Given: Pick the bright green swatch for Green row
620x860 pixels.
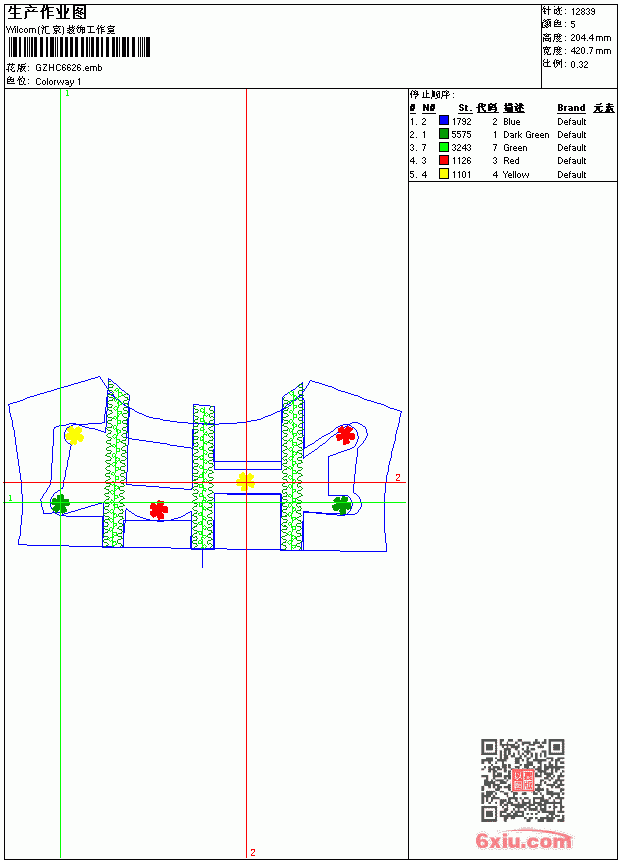Looking at the screenshot, I should coord(444,147).
